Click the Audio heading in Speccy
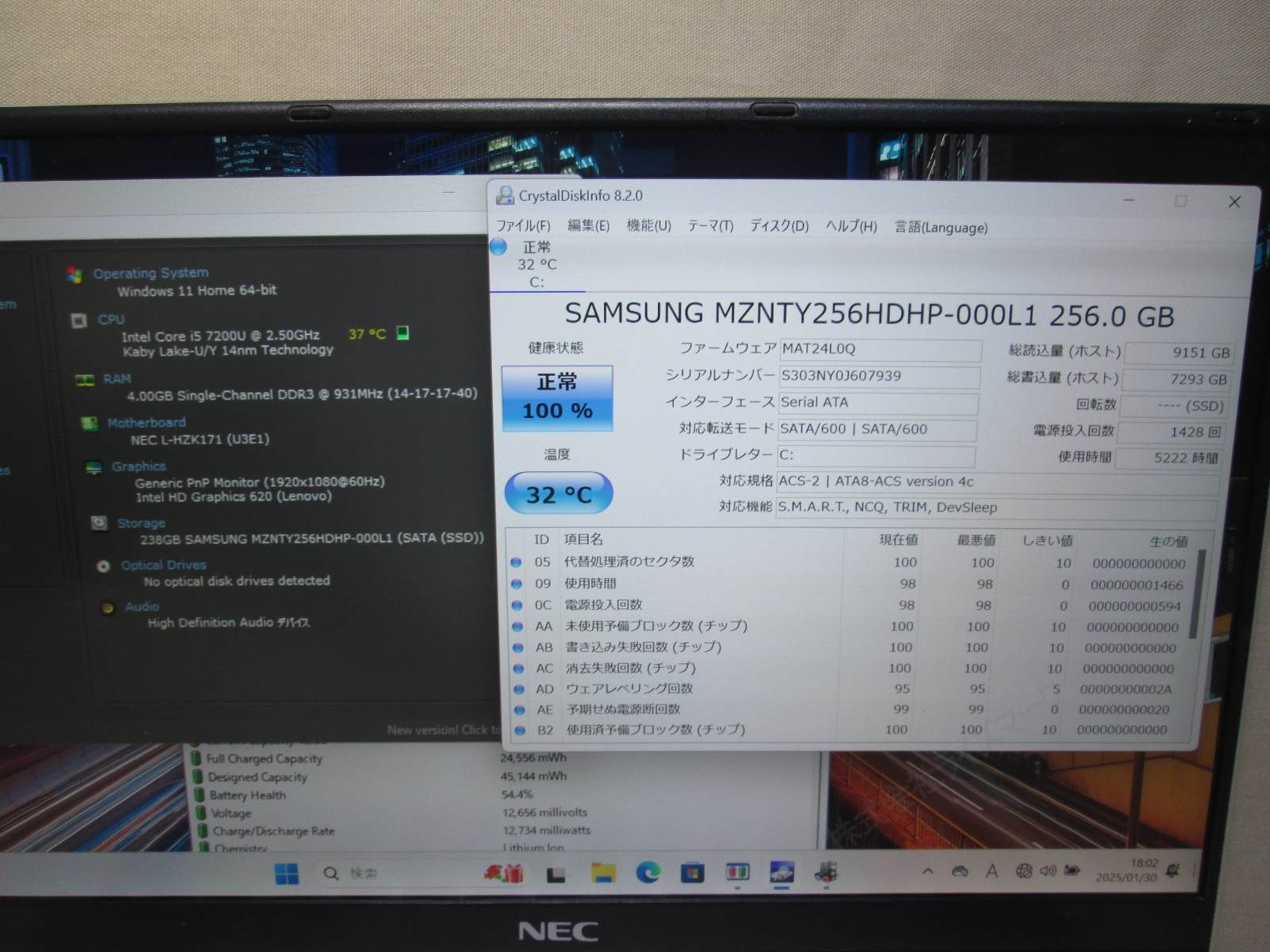The width and height of the screenshot is (1270, 952). pos(142,607)
